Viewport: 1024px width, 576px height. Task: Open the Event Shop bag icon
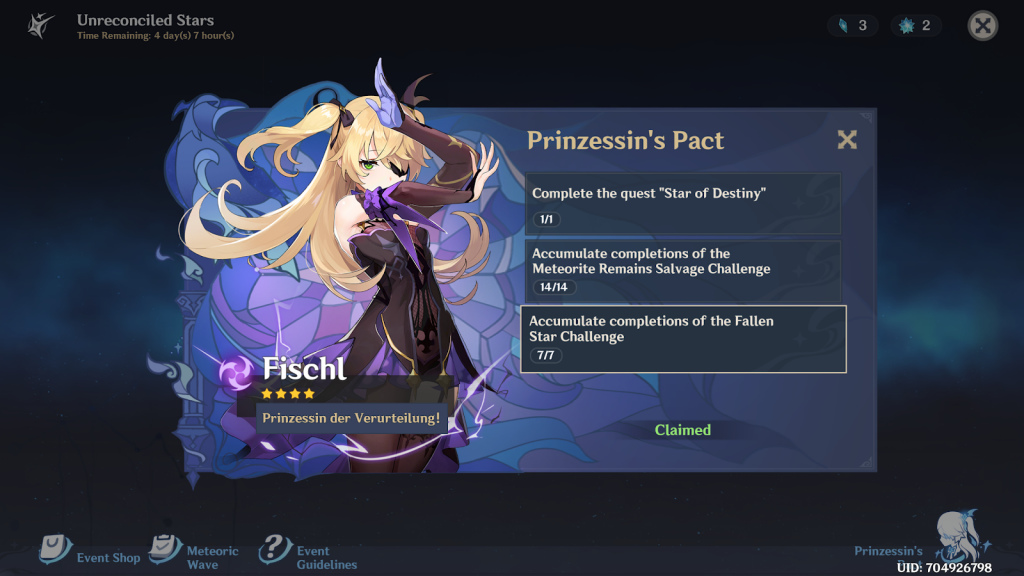coord(56,549)
